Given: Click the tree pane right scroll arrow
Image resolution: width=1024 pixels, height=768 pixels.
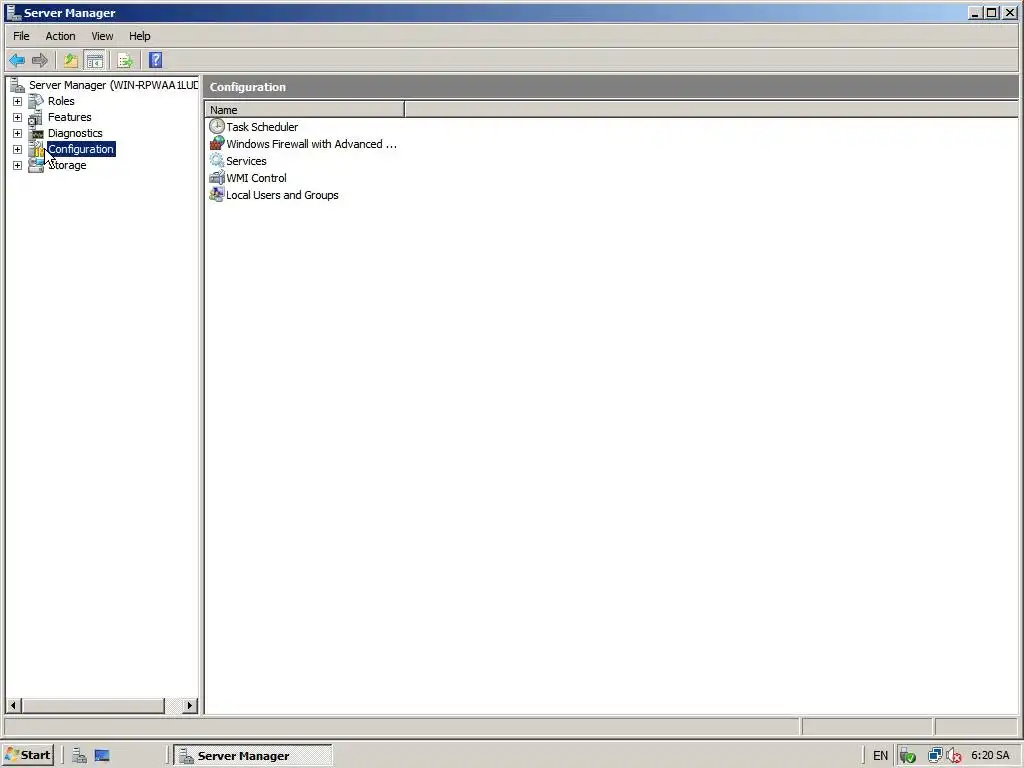Looking at the screenshot, I should pyautogui.click(x=190, y=705).
